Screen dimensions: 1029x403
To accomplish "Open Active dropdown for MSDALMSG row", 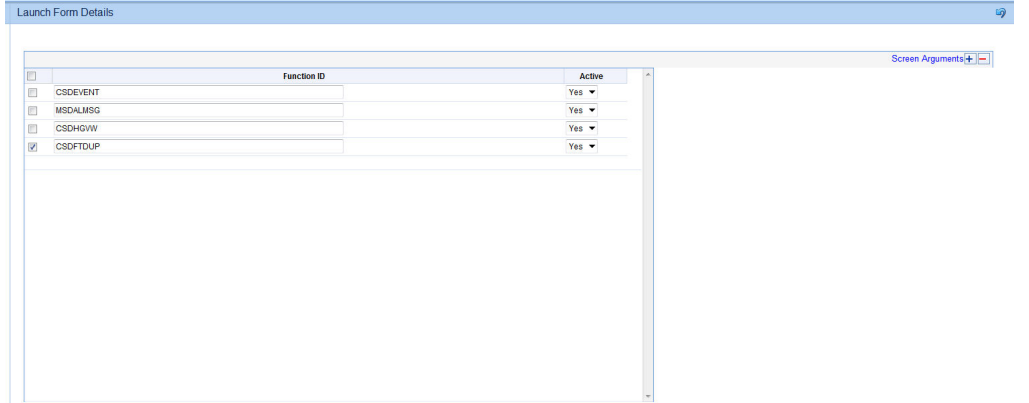I will [x=582, y=110].
